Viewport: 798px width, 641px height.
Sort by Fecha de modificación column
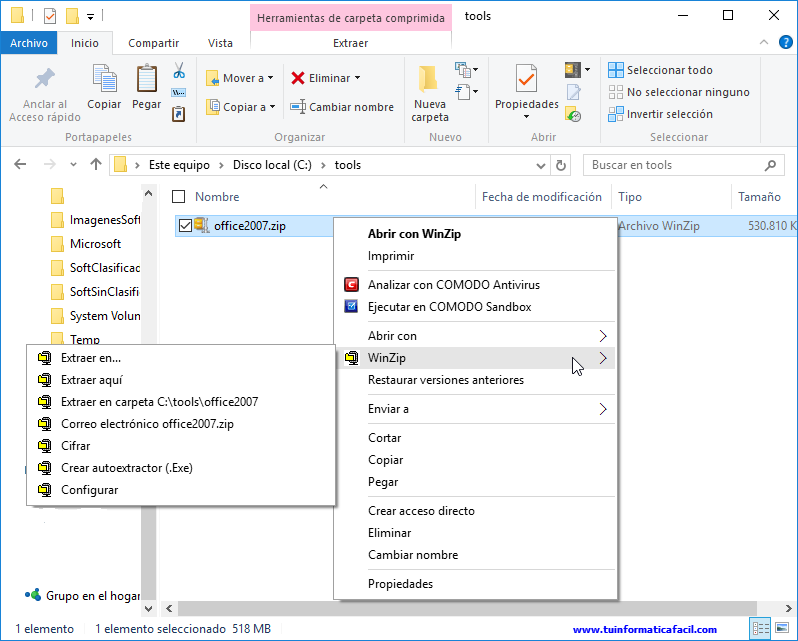pos(542,197)
